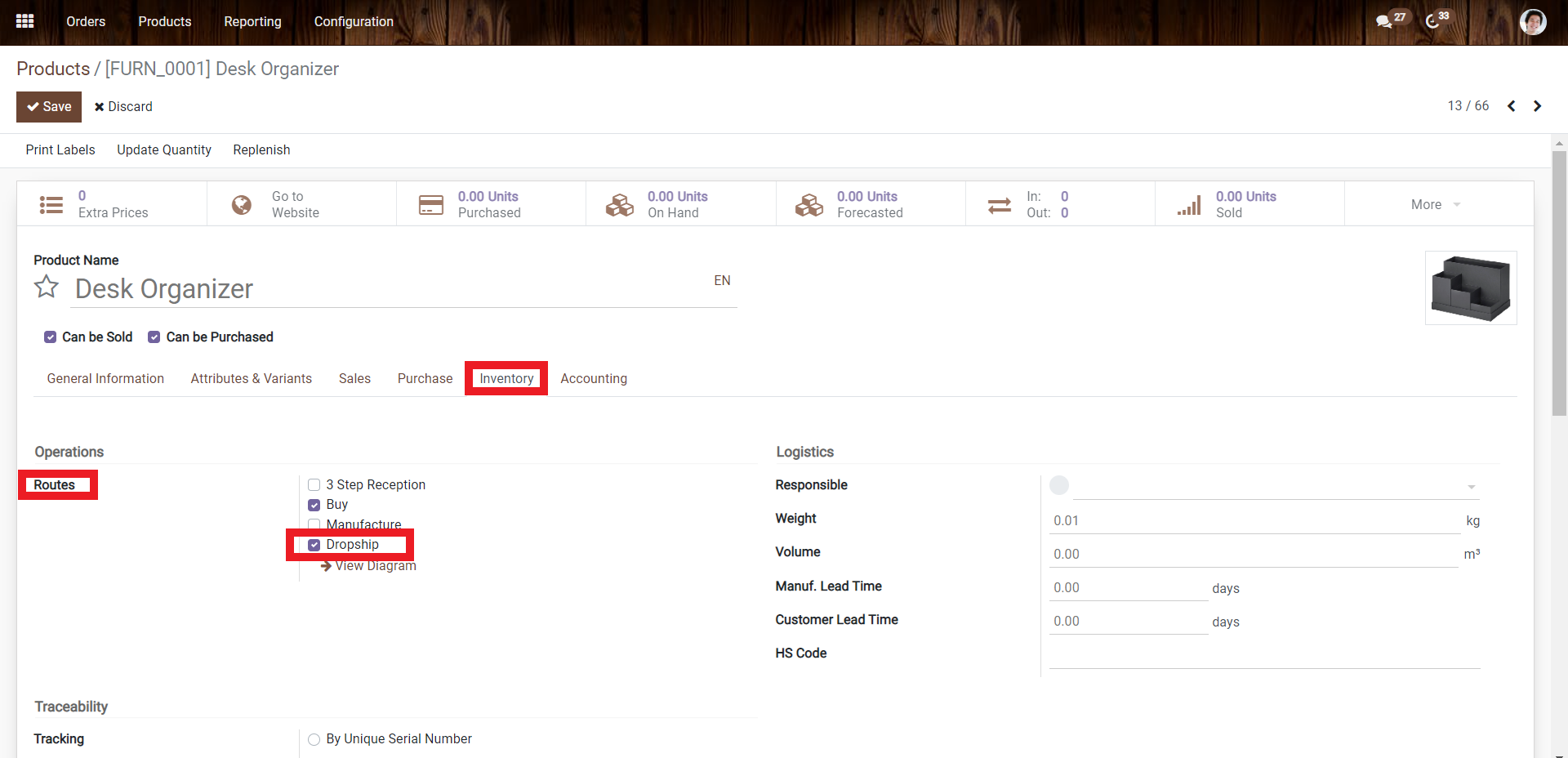The height and width of the screenshot is (758, 1568).
Task: Open the Products menu
Action: click(x=165, y=21)
